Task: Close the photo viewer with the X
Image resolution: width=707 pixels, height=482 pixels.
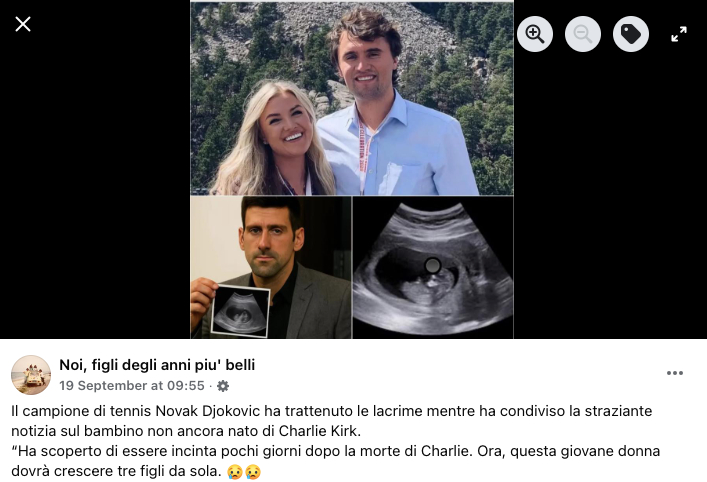Action: point(23,24)
